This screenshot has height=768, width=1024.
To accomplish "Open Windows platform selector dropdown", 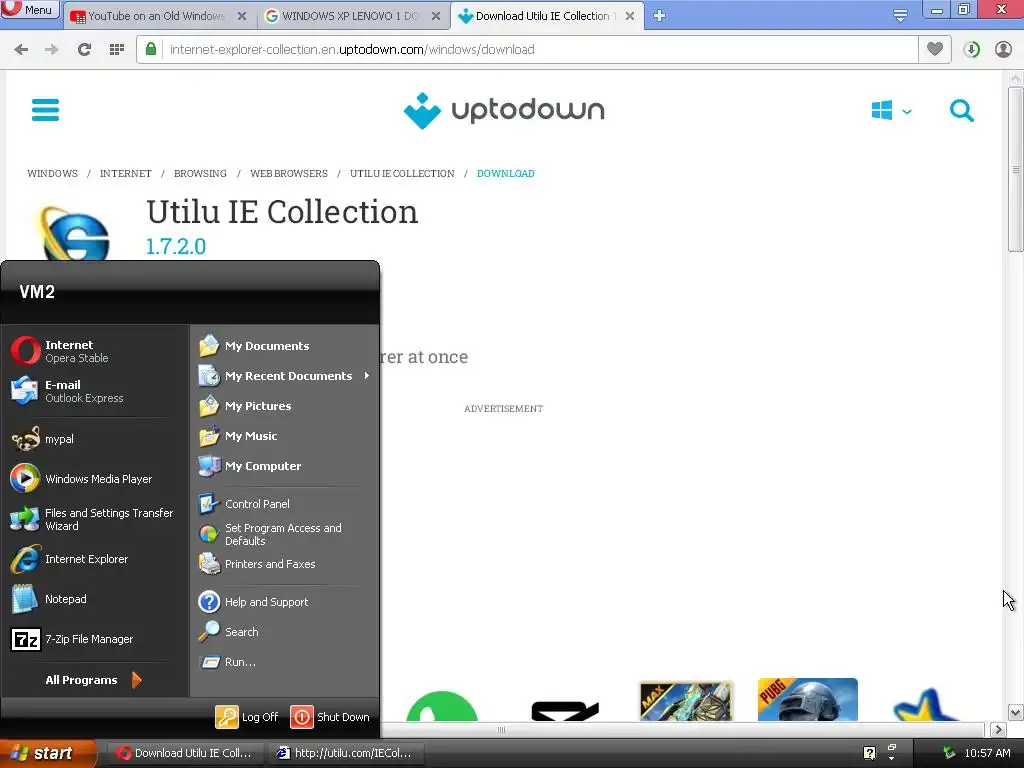I will pos(891,110).
